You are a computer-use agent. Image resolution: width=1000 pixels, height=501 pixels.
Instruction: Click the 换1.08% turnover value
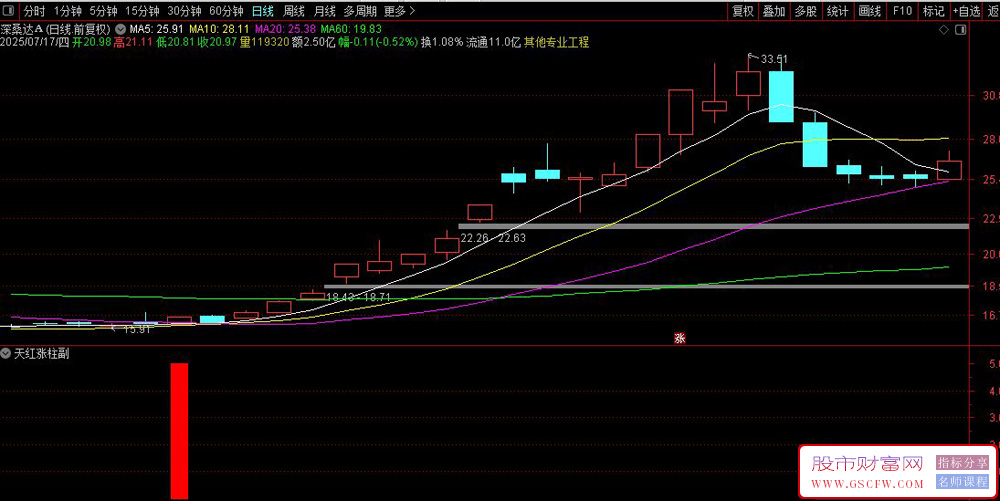pos(442,43)
